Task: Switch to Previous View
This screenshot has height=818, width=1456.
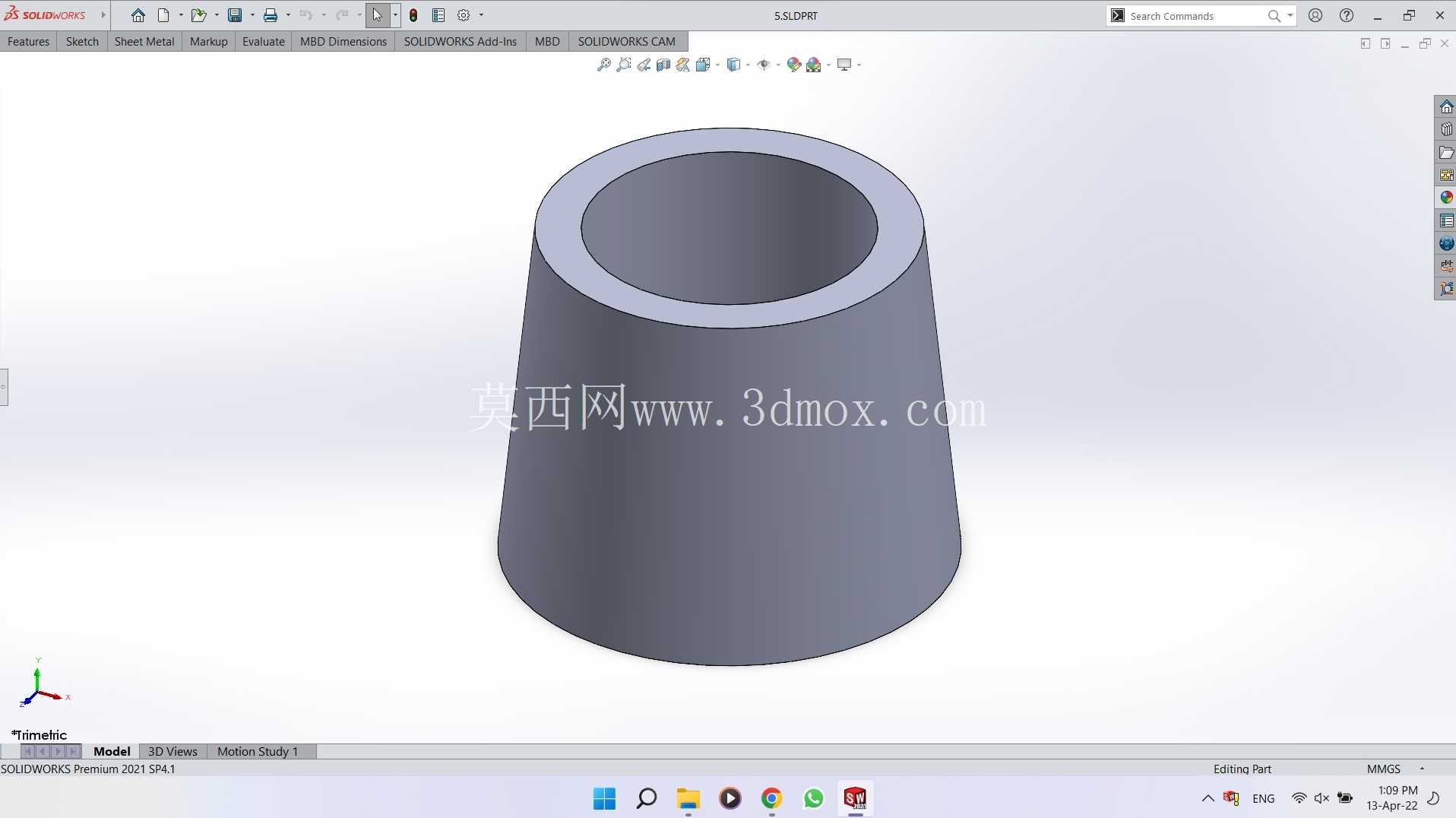Action: (644, 65)
